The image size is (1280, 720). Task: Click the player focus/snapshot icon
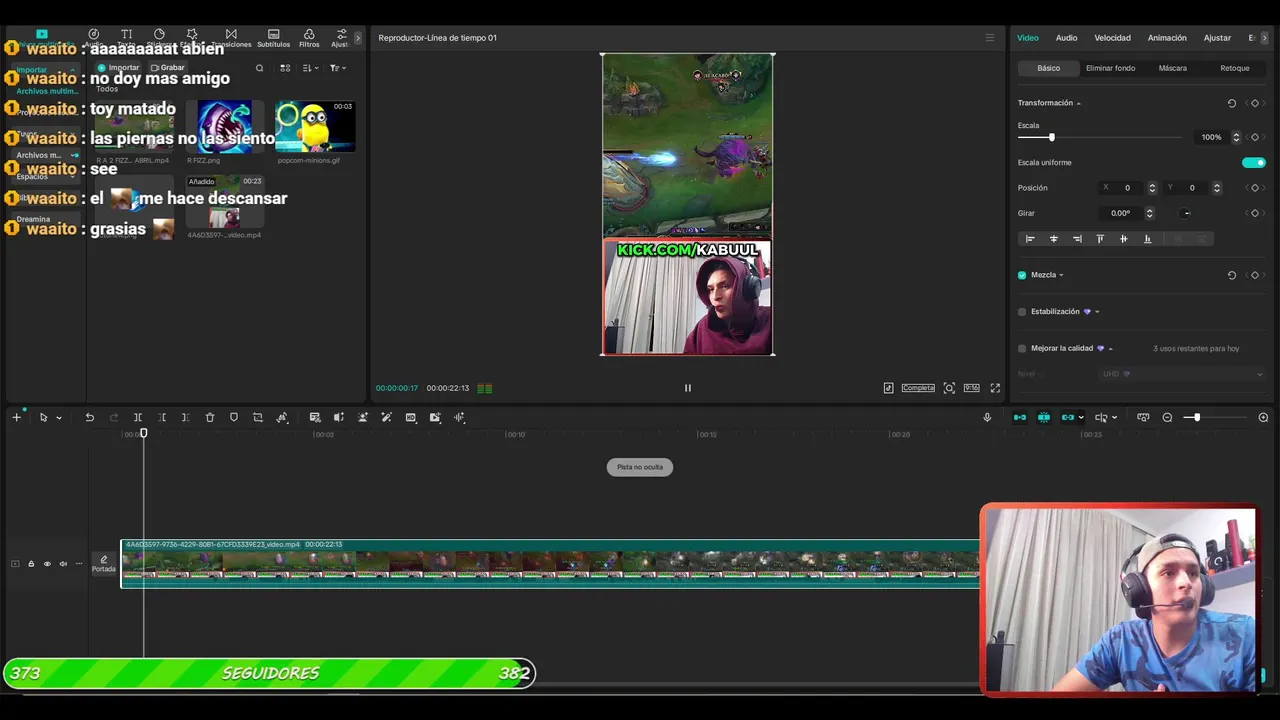(949, 388)
